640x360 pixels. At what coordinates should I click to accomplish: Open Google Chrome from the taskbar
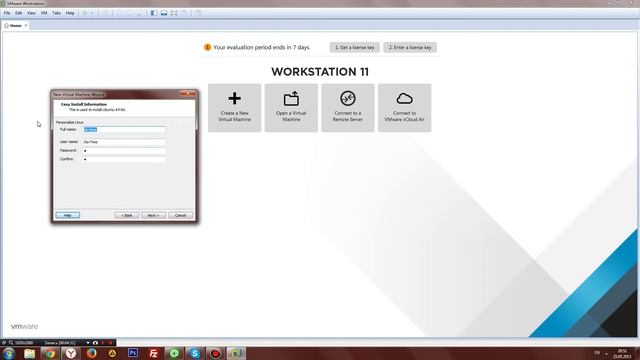[x=50, y=353]
